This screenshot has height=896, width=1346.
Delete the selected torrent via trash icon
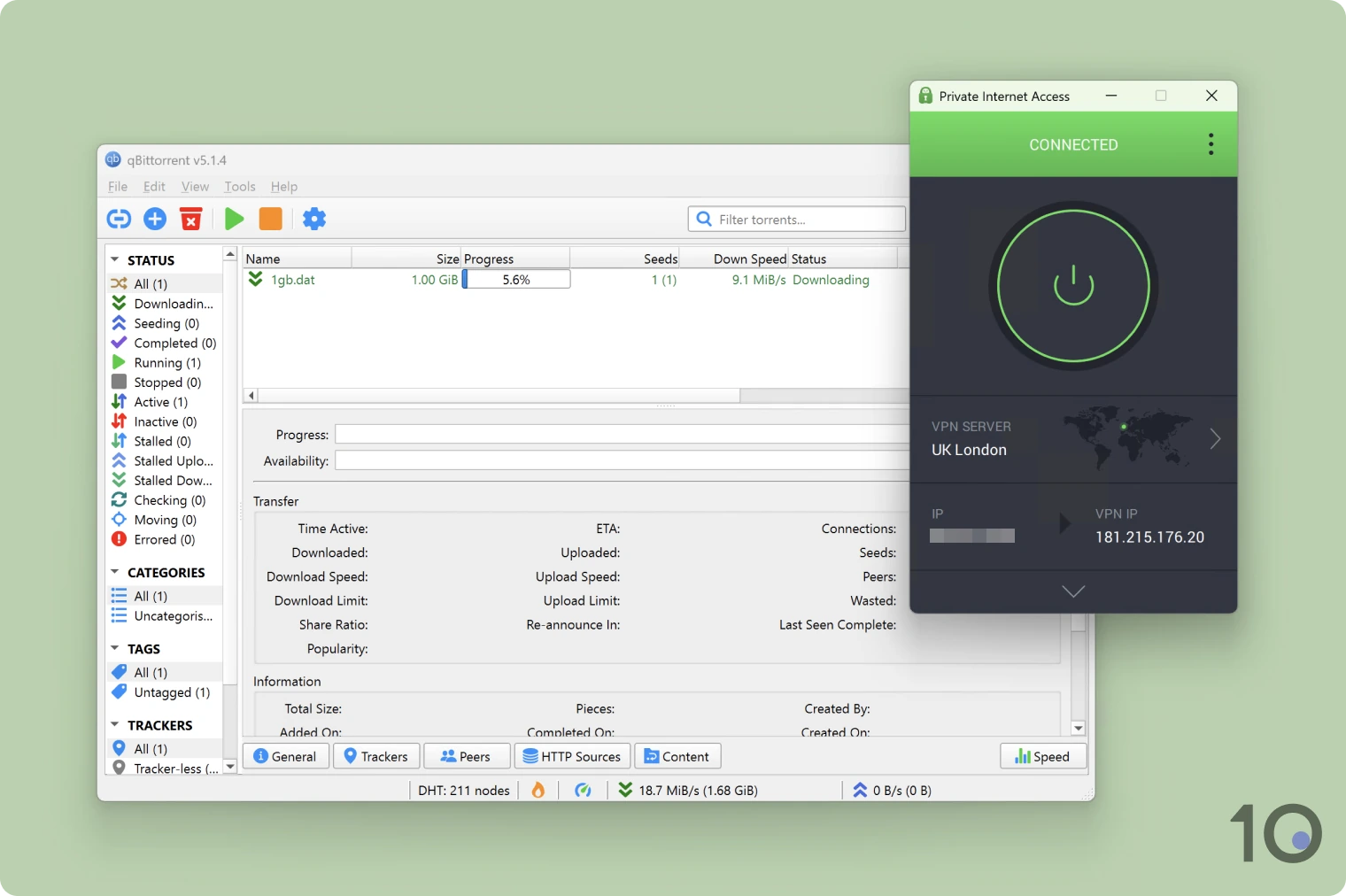click(x=190, y=219)
